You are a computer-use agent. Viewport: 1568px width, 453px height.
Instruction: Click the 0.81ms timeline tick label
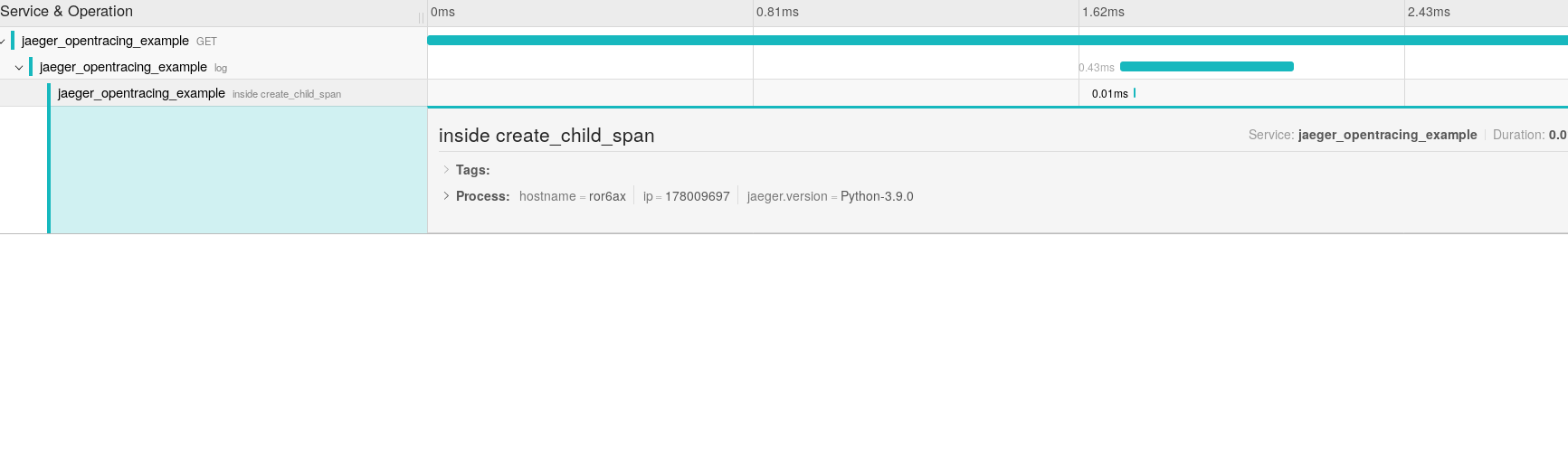(777, 13)
